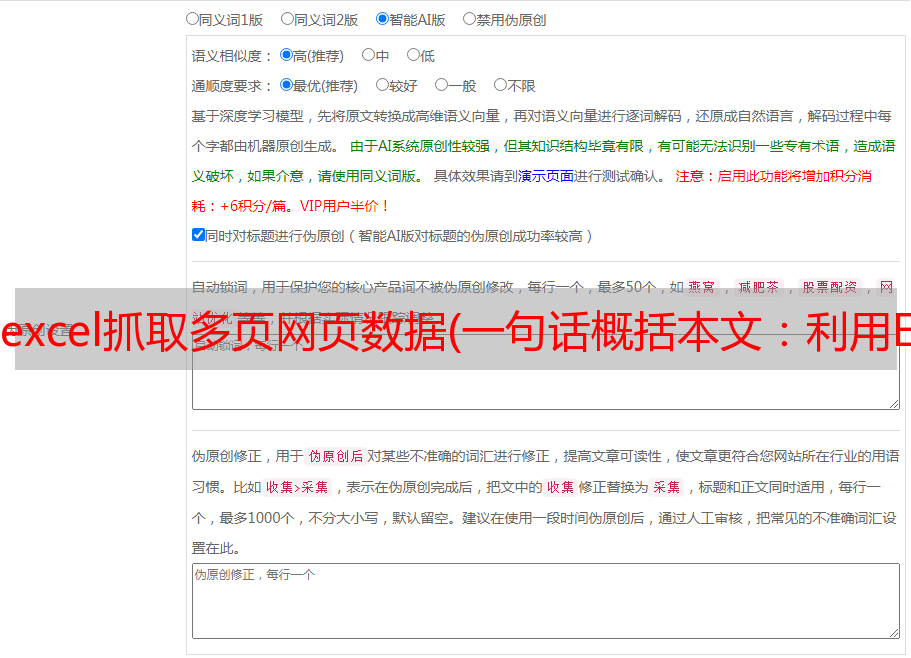The height and width of the screenshot is (658, 911).
Task: Set 语义相似度 to 中
Action: (368, 55)
